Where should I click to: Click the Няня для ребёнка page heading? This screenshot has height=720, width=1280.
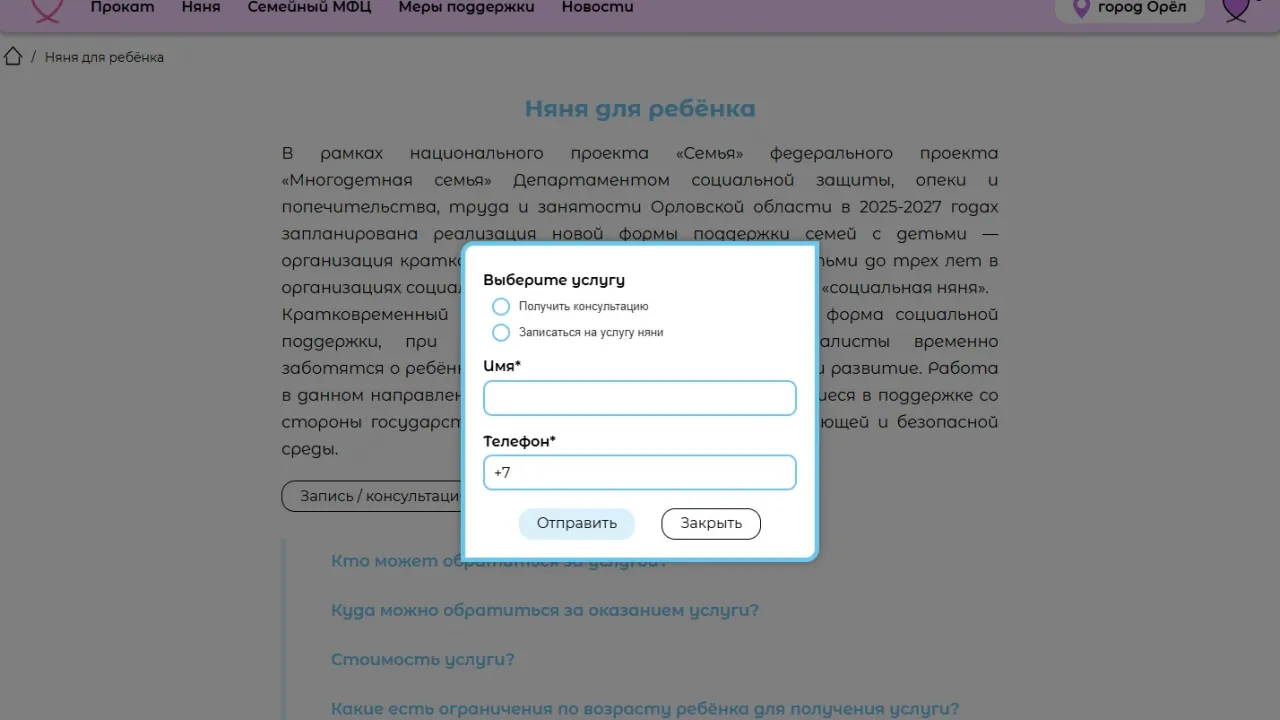click(640, 108)
